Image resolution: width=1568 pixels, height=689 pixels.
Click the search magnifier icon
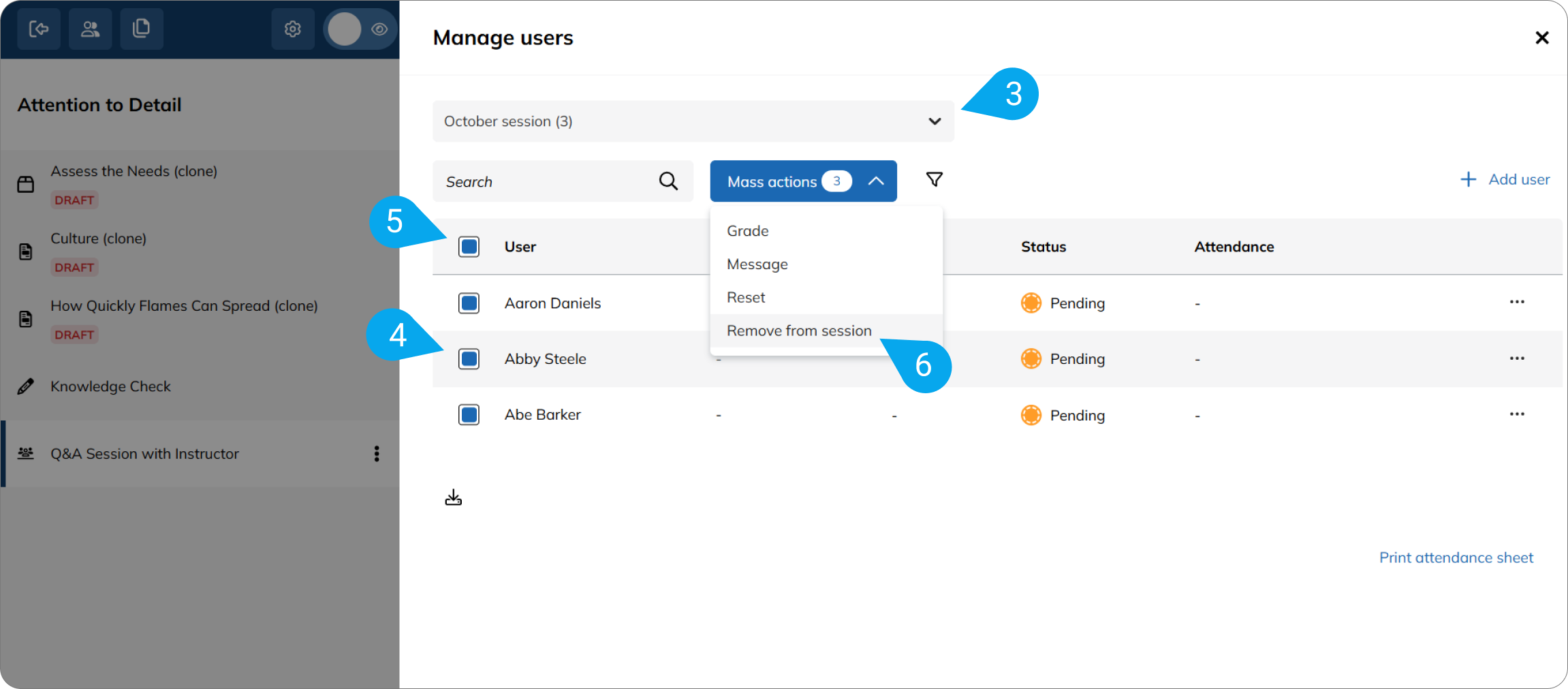(668, 181)
